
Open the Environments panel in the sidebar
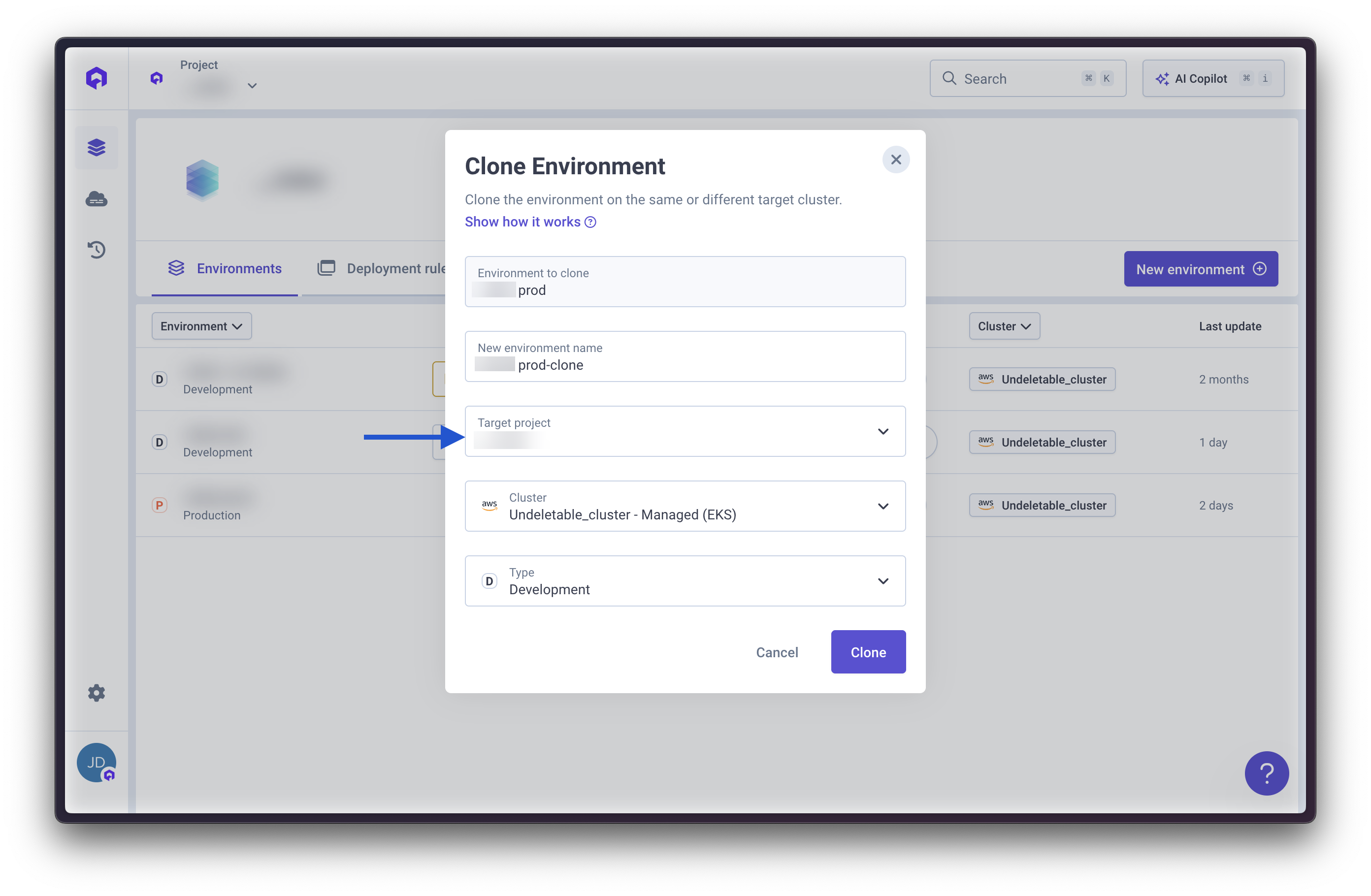(x=96, y=147)
